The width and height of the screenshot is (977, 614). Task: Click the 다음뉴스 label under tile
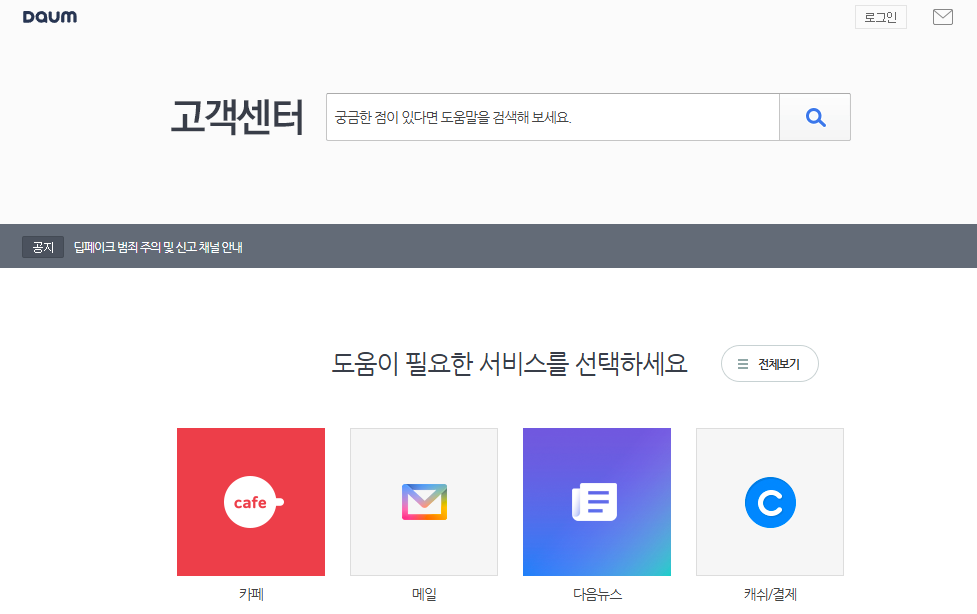pyautogui.click(x=597, y=594)
